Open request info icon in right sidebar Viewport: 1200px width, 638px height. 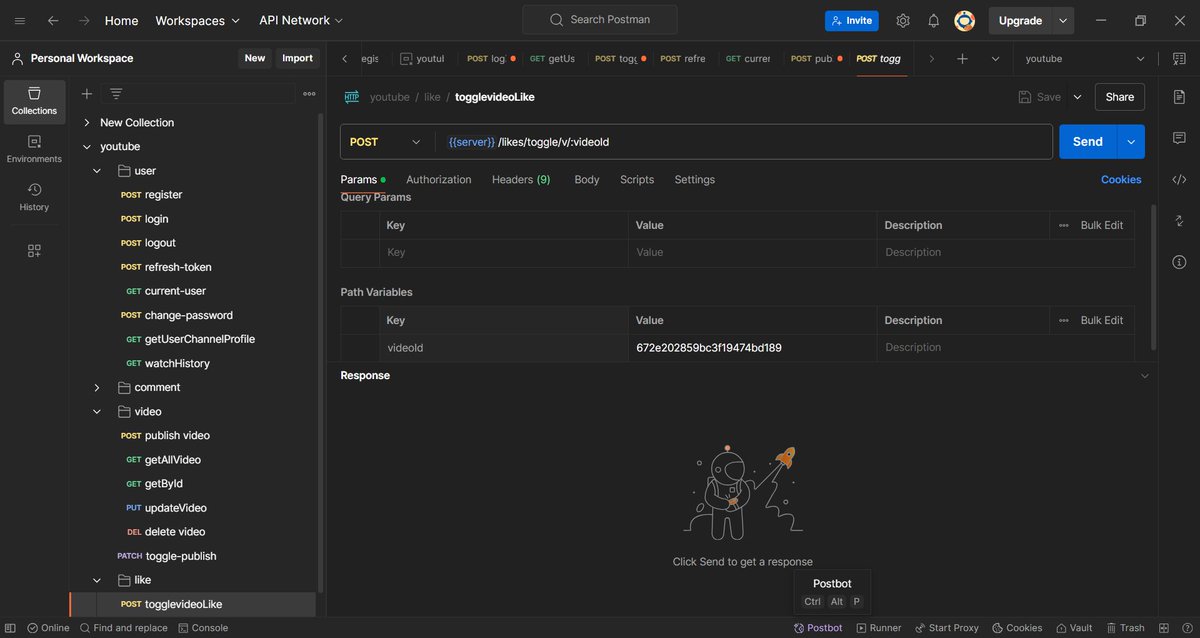(1179, 262)
